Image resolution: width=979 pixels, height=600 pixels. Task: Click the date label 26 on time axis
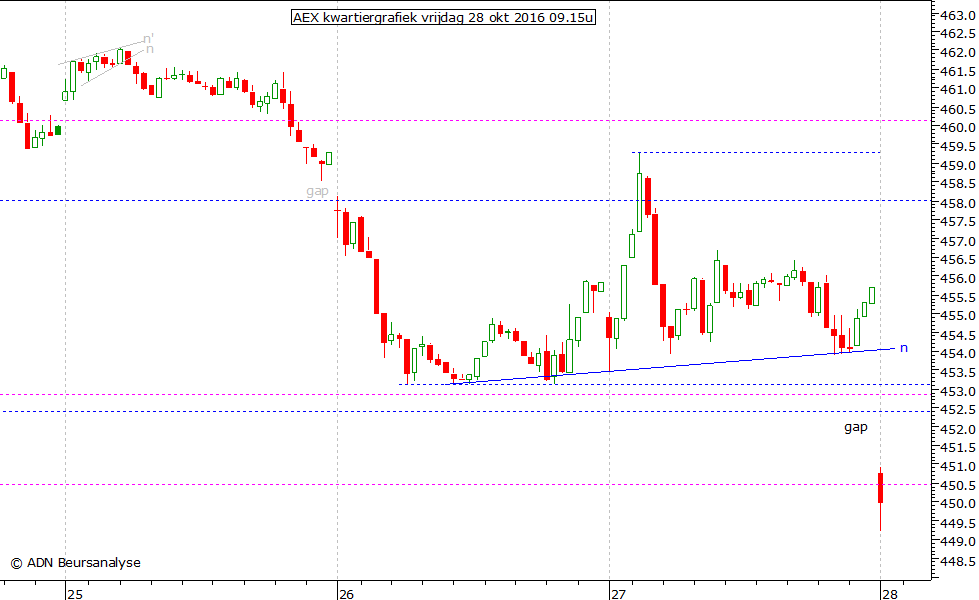pyautogui.click(x=347, y=594)
